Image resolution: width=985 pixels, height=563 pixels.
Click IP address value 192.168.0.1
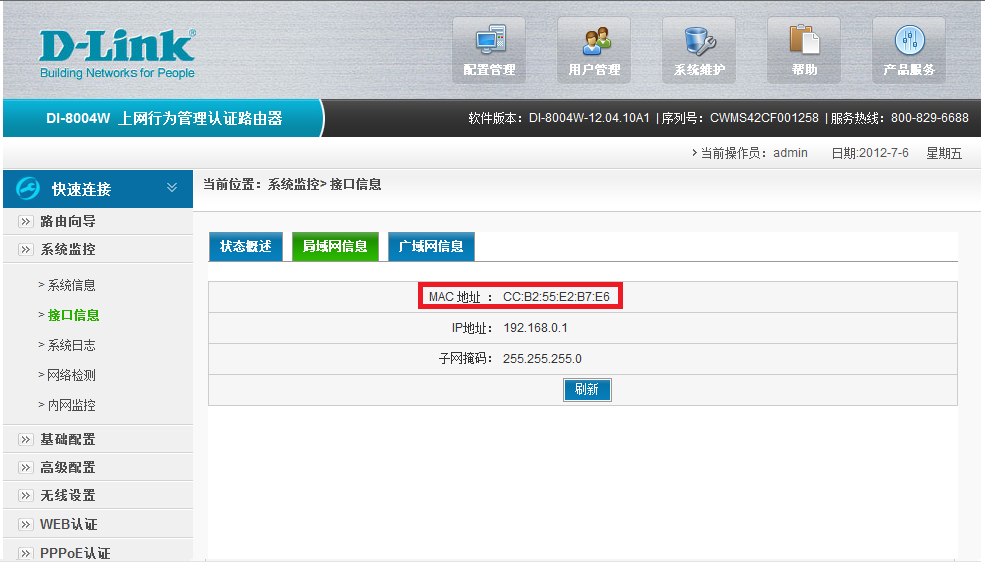coord(535,328)
